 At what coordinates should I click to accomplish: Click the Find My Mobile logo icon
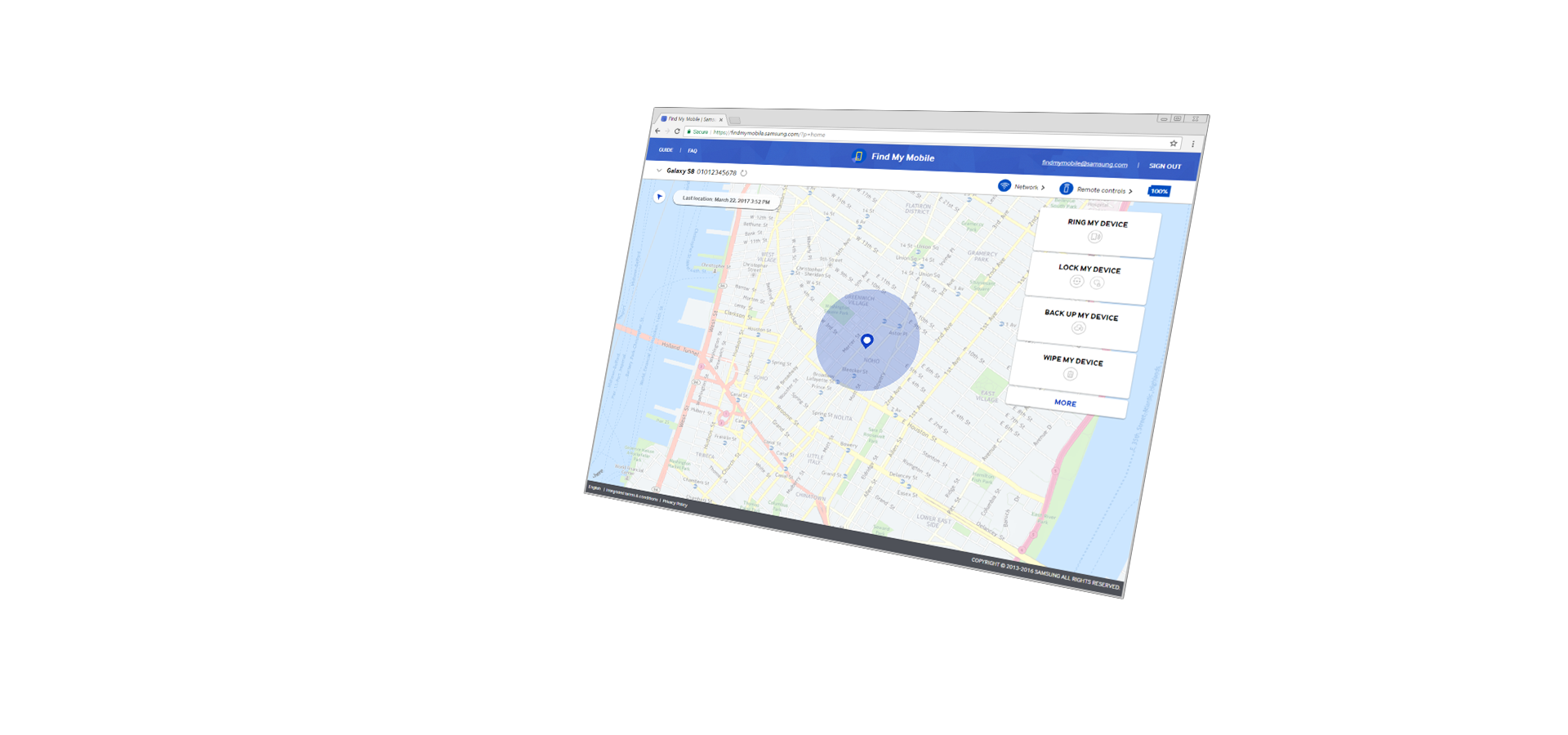857,156
